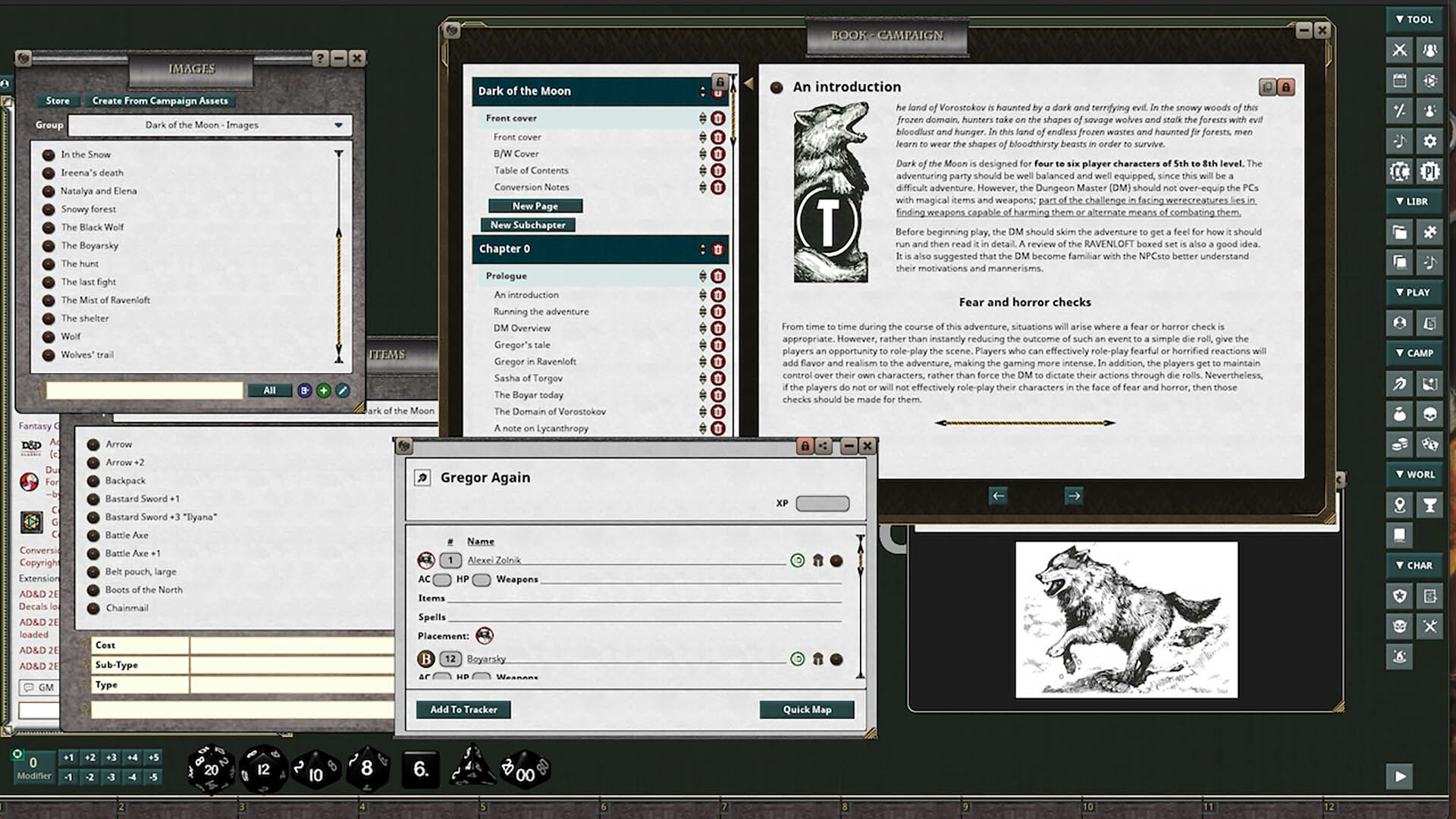1456x819 pixels.
Task: Switch to the Store tab in the Images window
Action: (57, 100)
